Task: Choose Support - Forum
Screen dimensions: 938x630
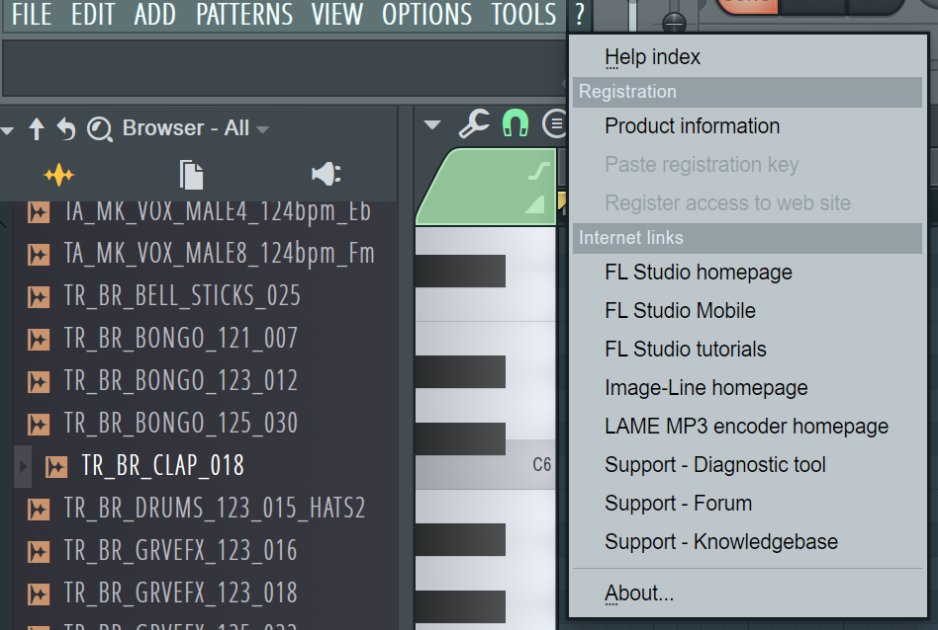Action: pyautogui.click(x=747, y=503)
